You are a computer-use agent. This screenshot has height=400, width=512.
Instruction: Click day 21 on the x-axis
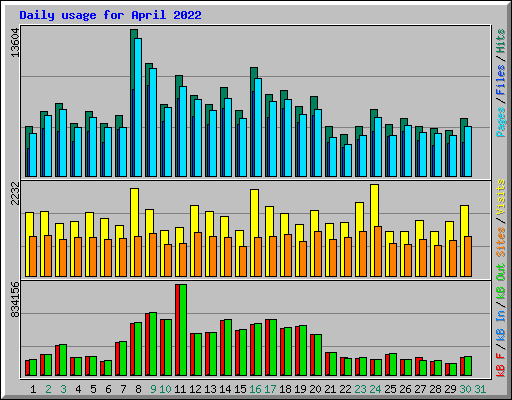coord(330,389)
